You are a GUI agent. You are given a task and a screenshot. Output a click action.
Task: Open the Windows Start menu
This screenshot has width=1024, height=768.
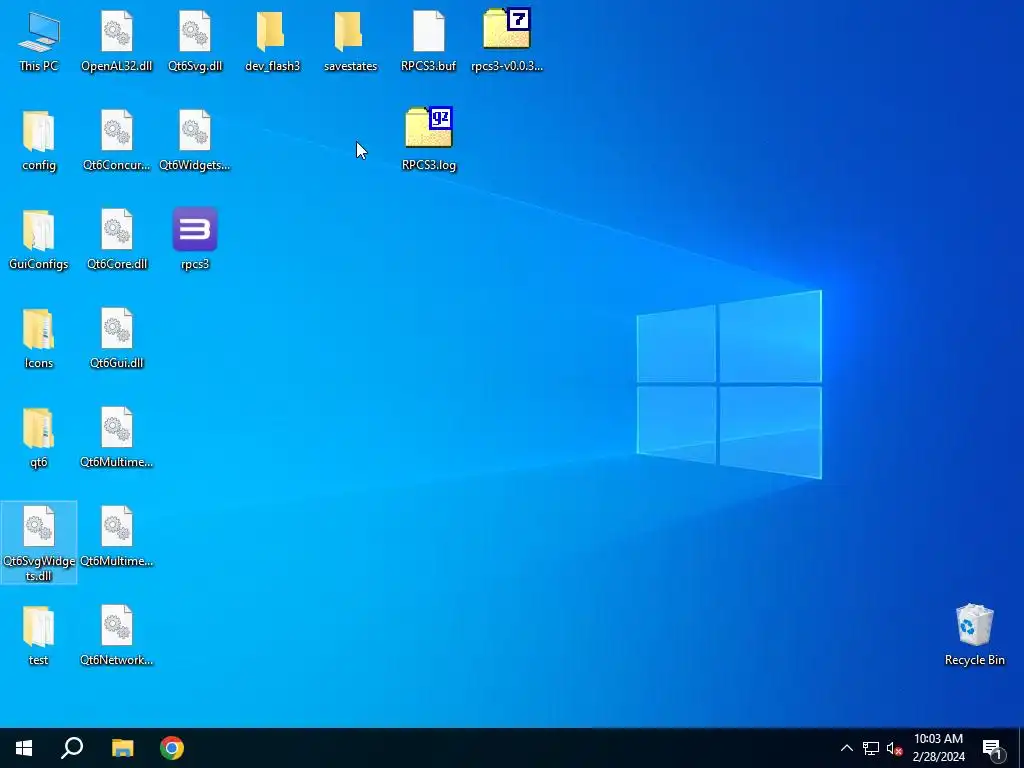click(24, 748)
